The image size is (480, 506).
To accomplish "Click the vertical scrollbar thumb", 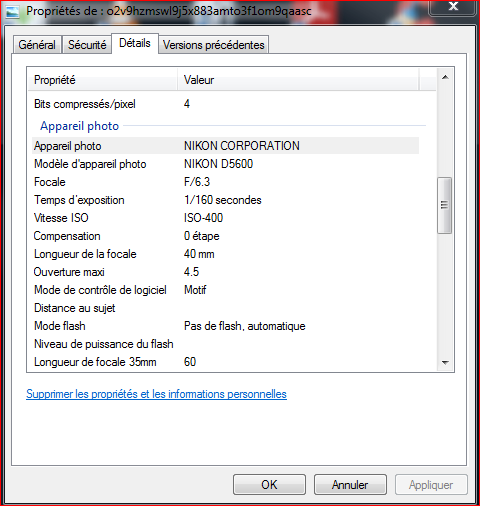I will pyautogui.click(x=445, y=205).
